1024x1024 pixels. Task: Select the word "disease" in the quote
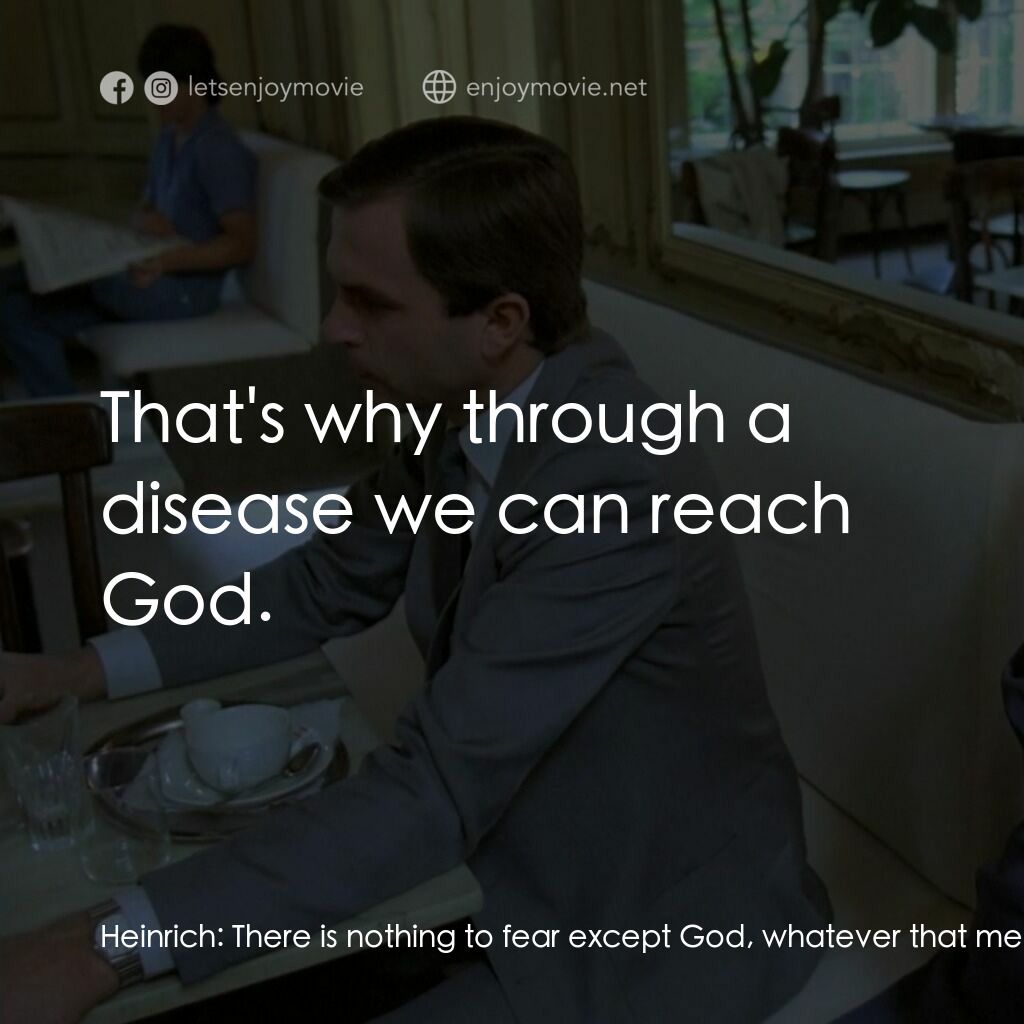tap(227, 510)
